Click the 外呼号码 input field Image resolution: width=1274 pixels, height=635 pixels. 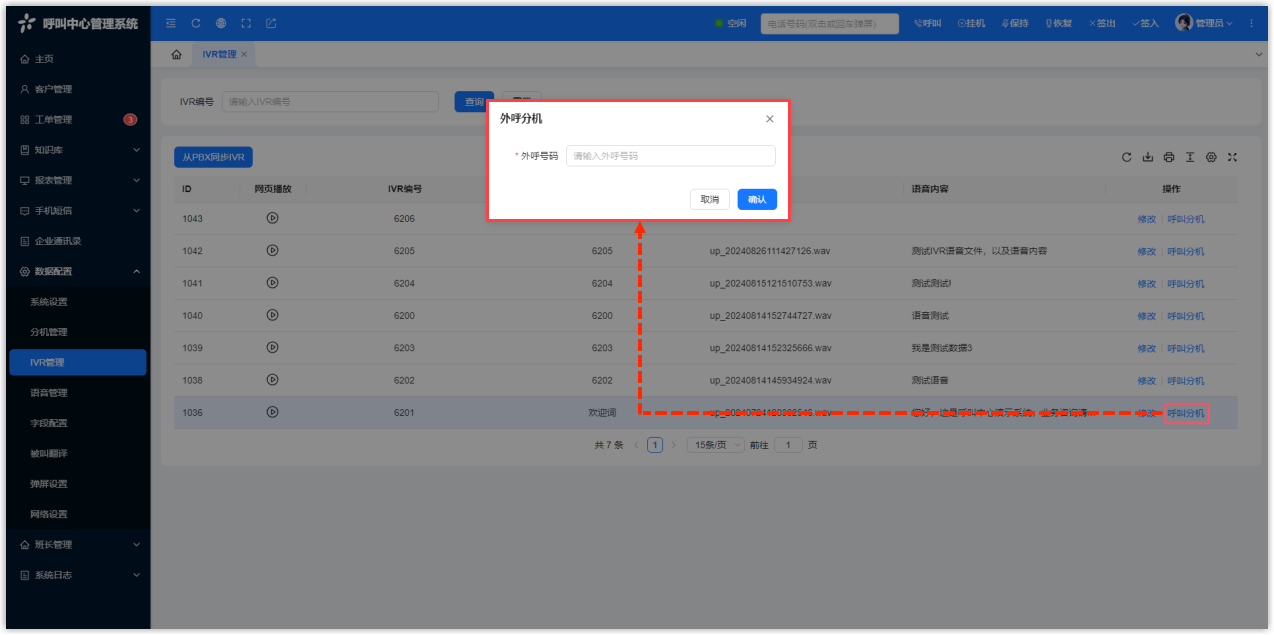click(670, 156)
